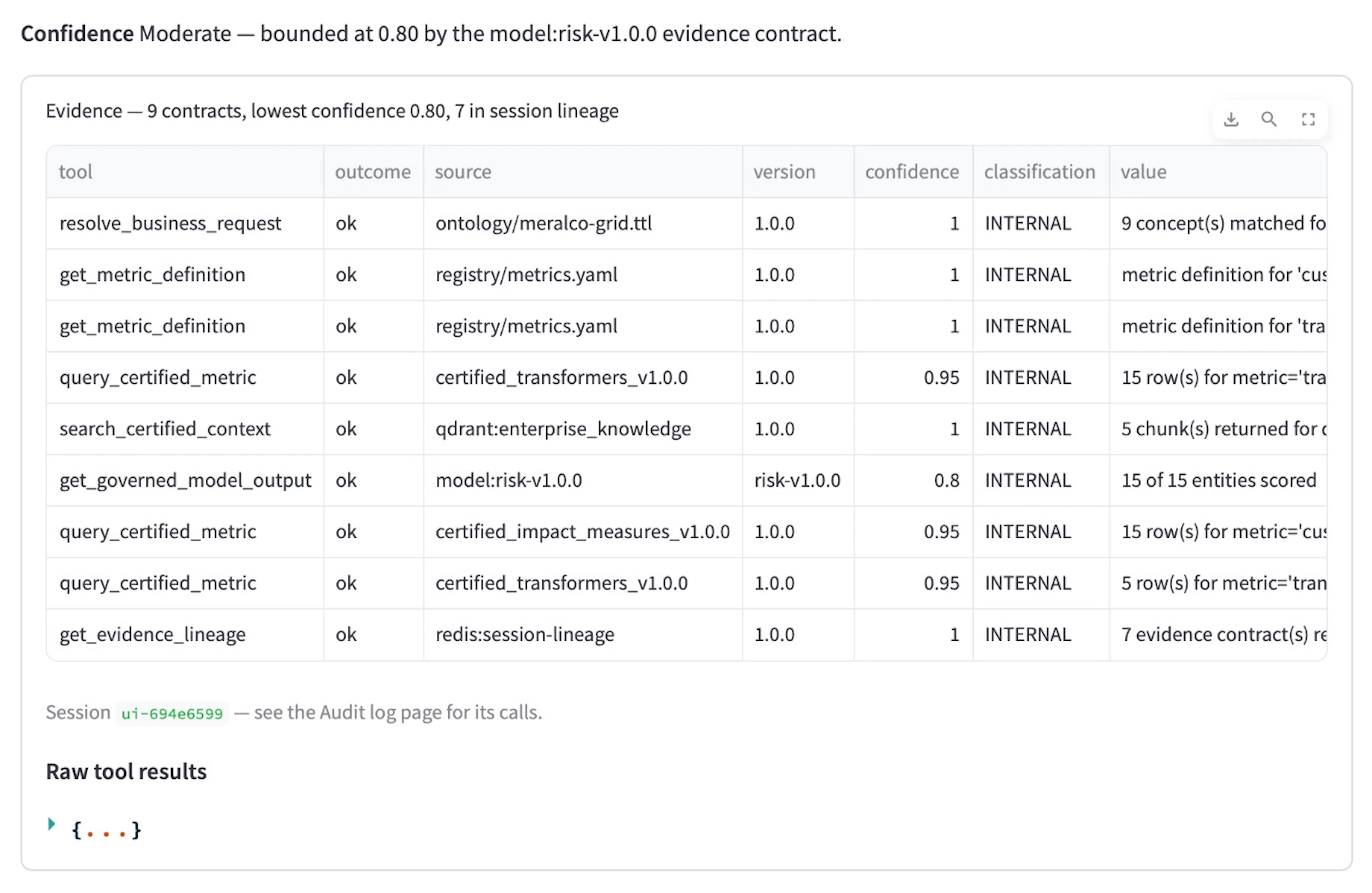
Task: Select the get_governed_model_output row cell
Action: [185, 481]
